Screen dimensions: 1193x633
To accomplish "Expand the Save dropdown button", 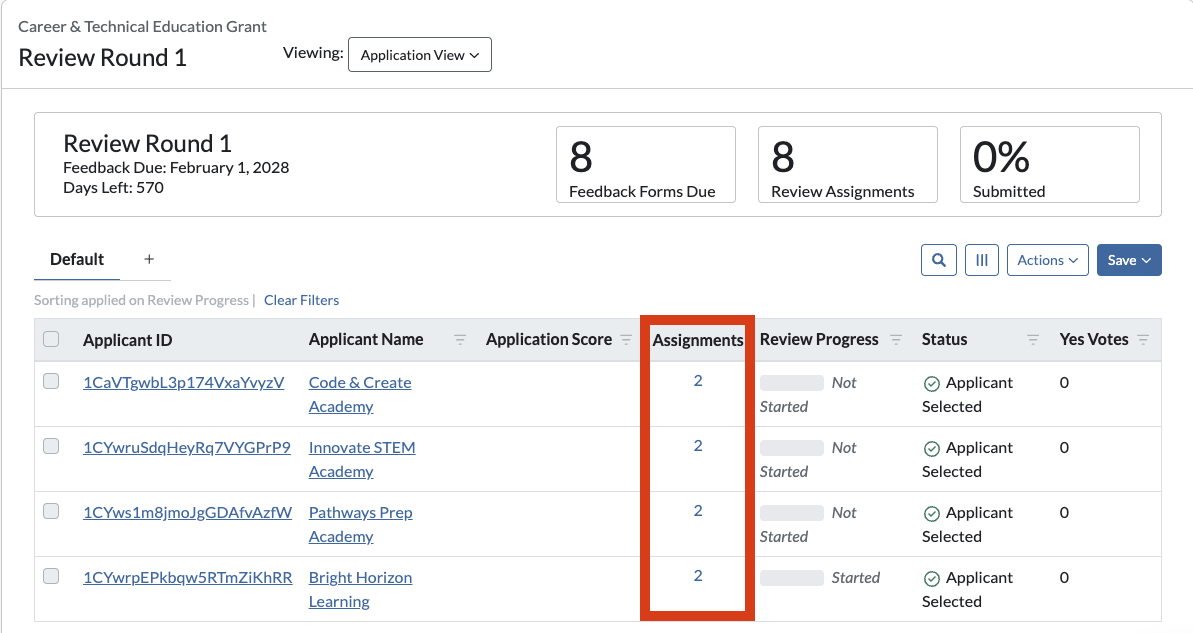I will tap(1129, 260).
